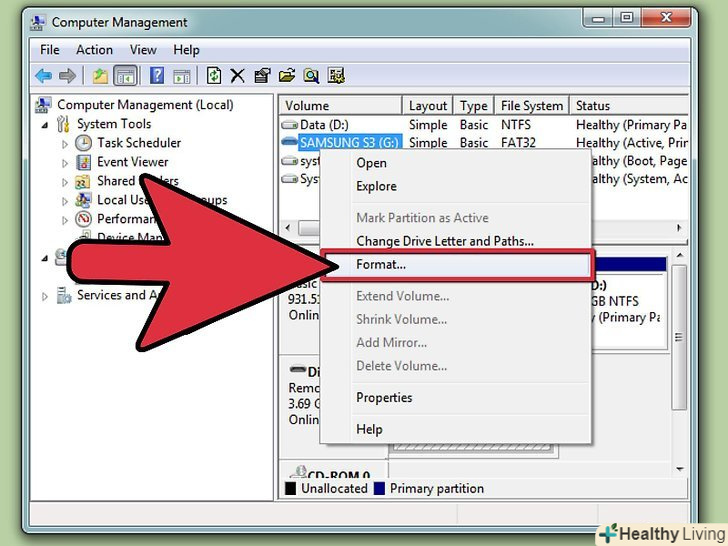Select the Computer Management (Local) root icon

coord(43,105)
